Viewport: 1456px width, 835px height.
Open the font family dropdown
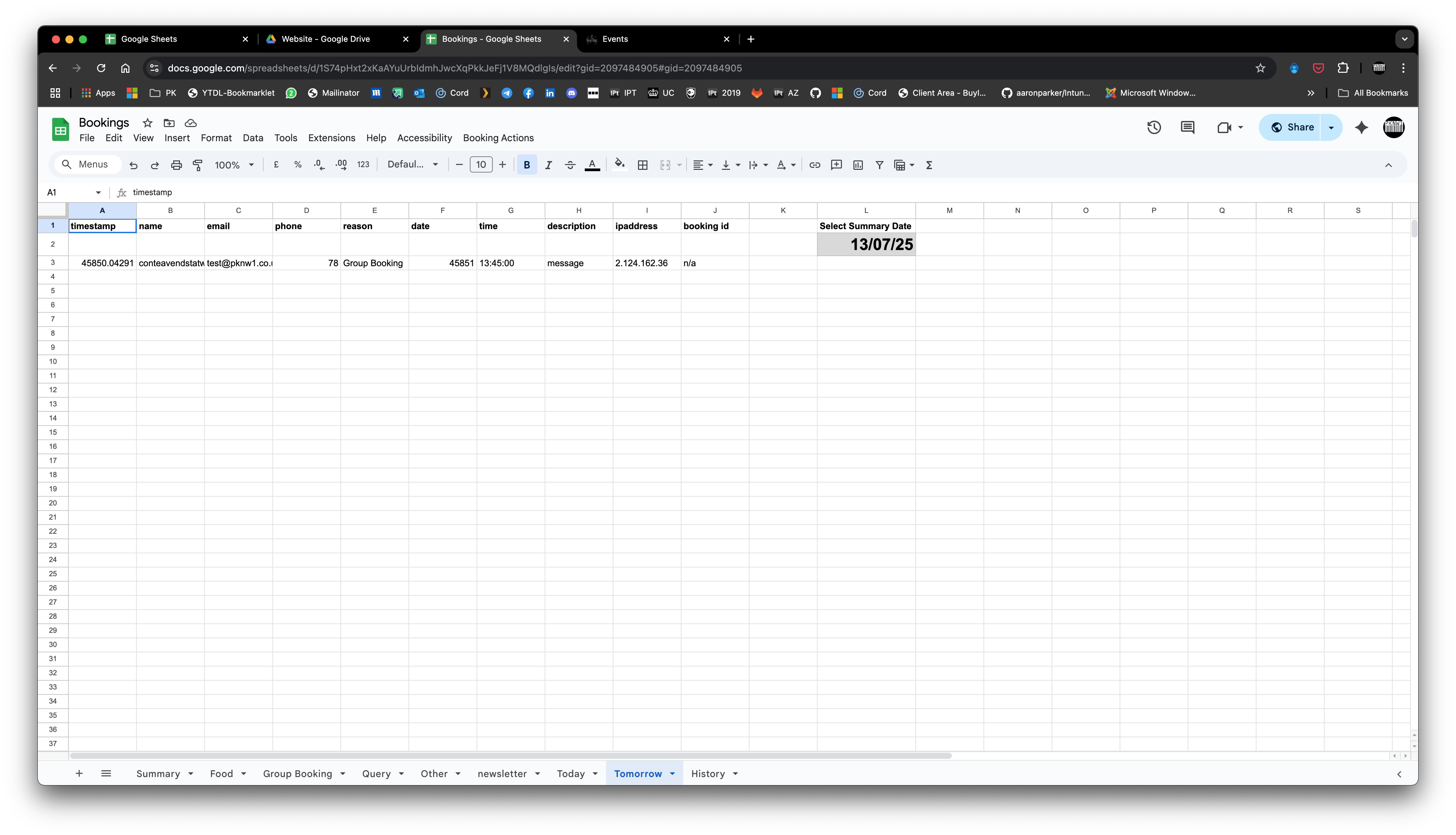tap(412, 164)
